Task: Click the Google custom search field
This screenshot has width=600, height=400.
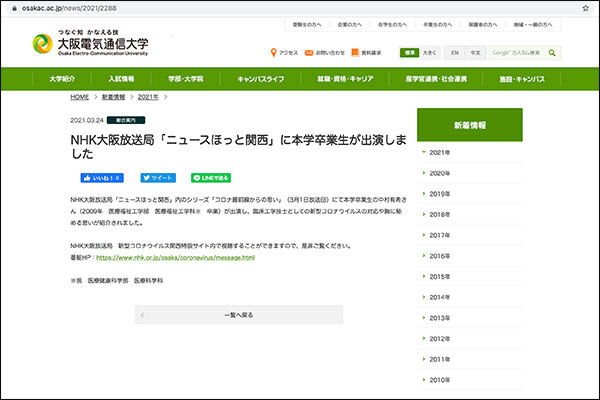Action: coord(517,53)
